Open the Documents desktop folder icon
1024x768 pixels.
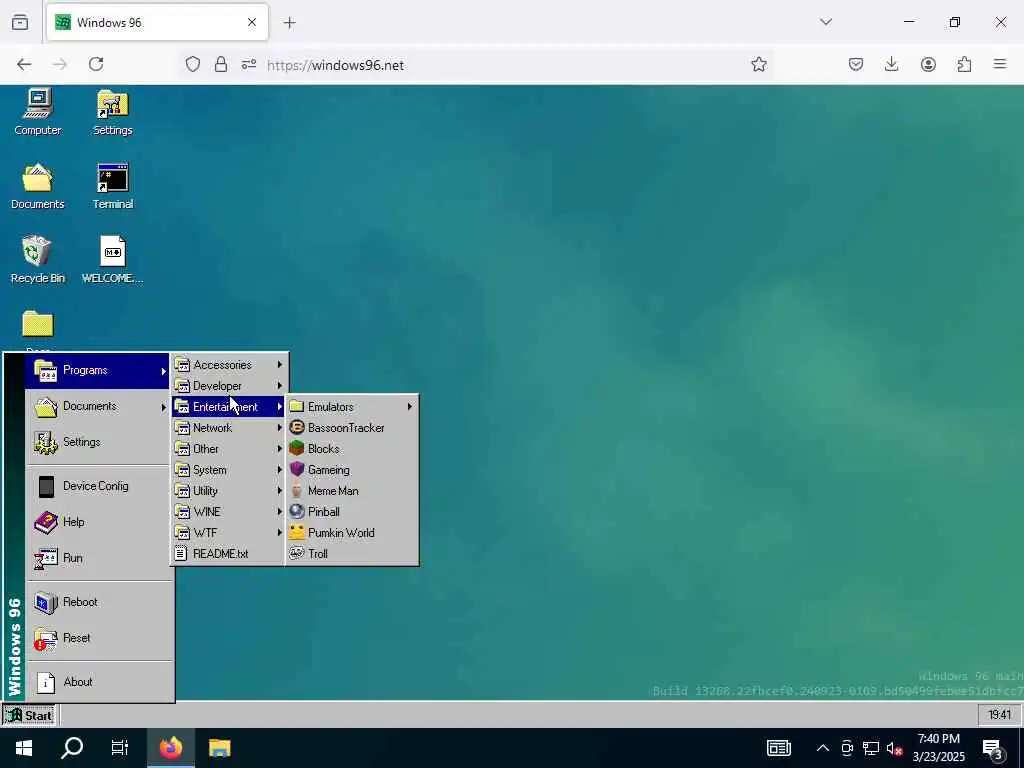(x=37, y=186)
